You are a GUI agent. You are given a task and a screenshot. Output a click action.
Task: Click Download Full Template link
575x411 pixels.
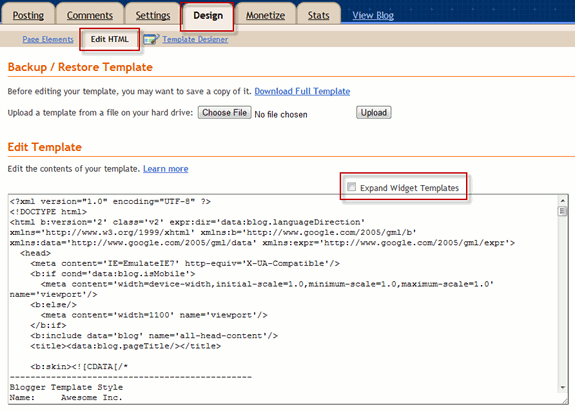coord(302,91)
